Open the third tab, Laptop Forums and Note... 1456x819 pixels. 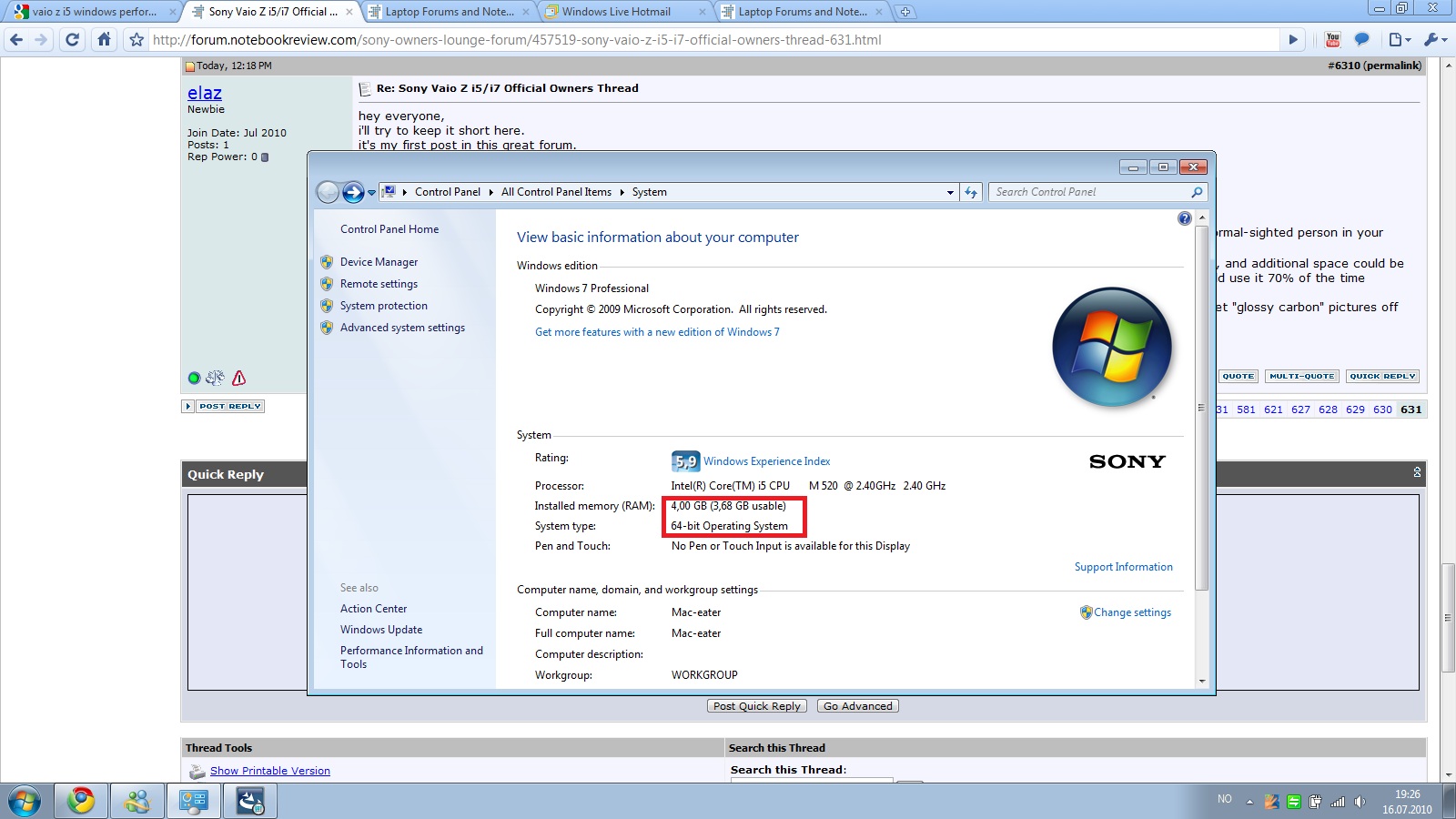pyautogui.click(x=450, y=12)
